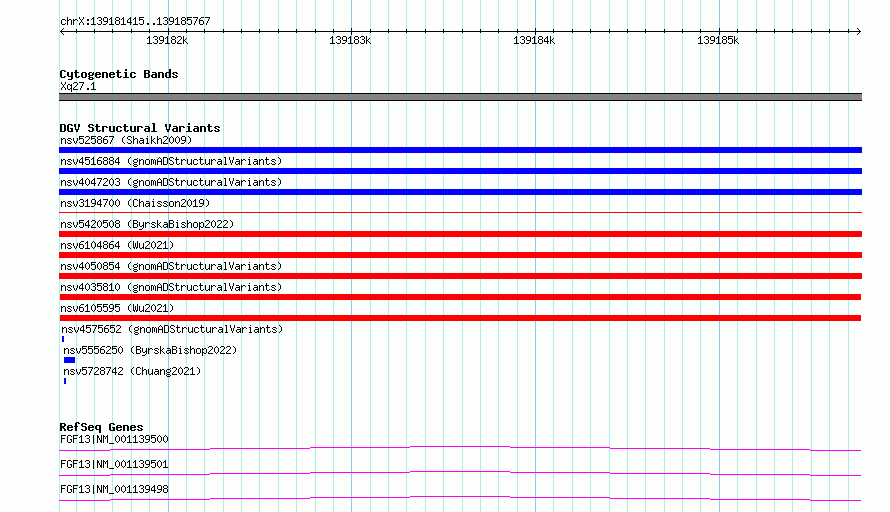Open nsv5420508 (ByrskaBishop2022) label
This screenshot has width=890, height=512.
point(147,224)
